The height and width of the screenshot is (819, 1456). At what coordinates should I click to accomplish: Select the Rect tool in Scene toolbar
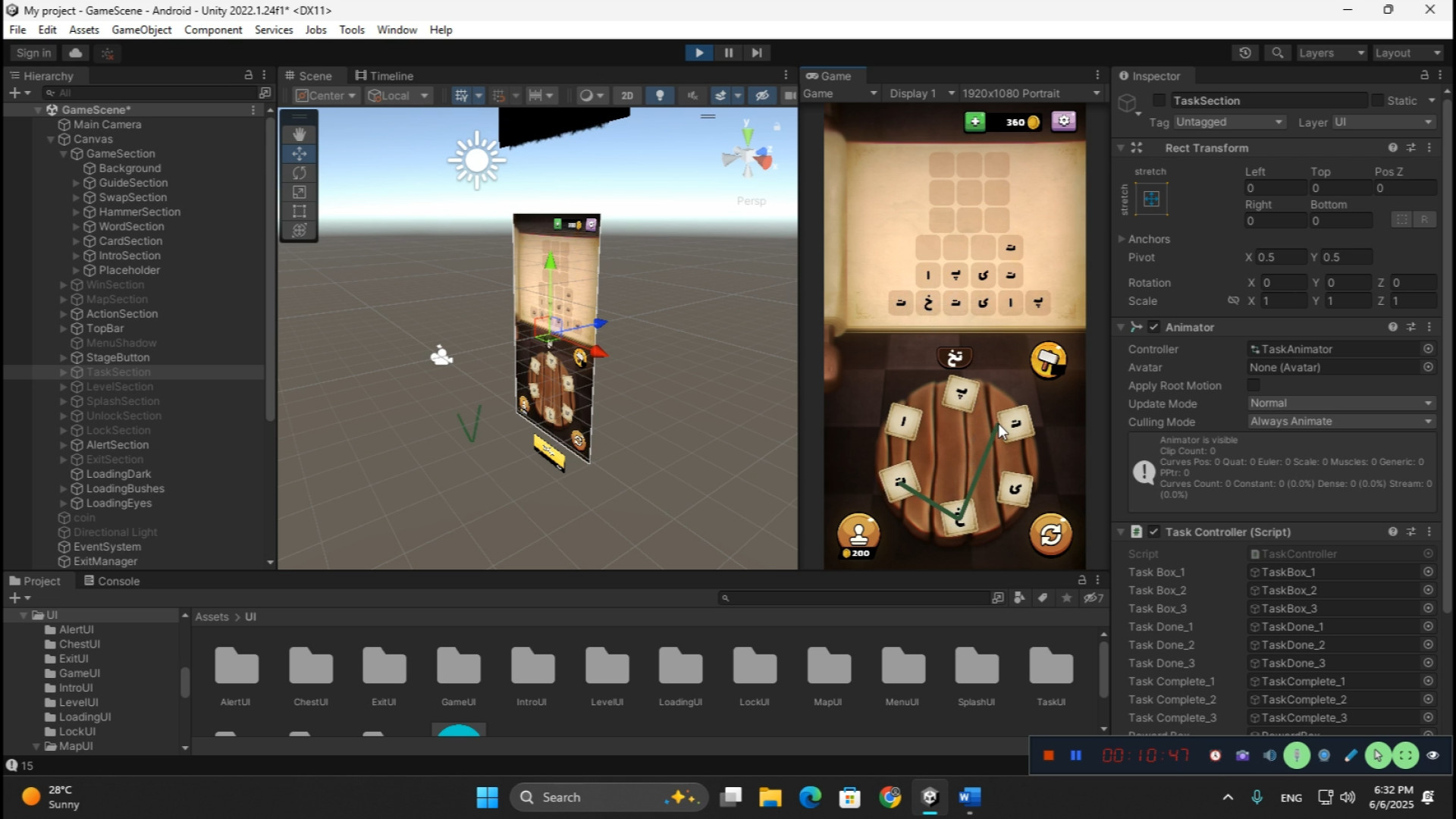click(x=299, y=212)
